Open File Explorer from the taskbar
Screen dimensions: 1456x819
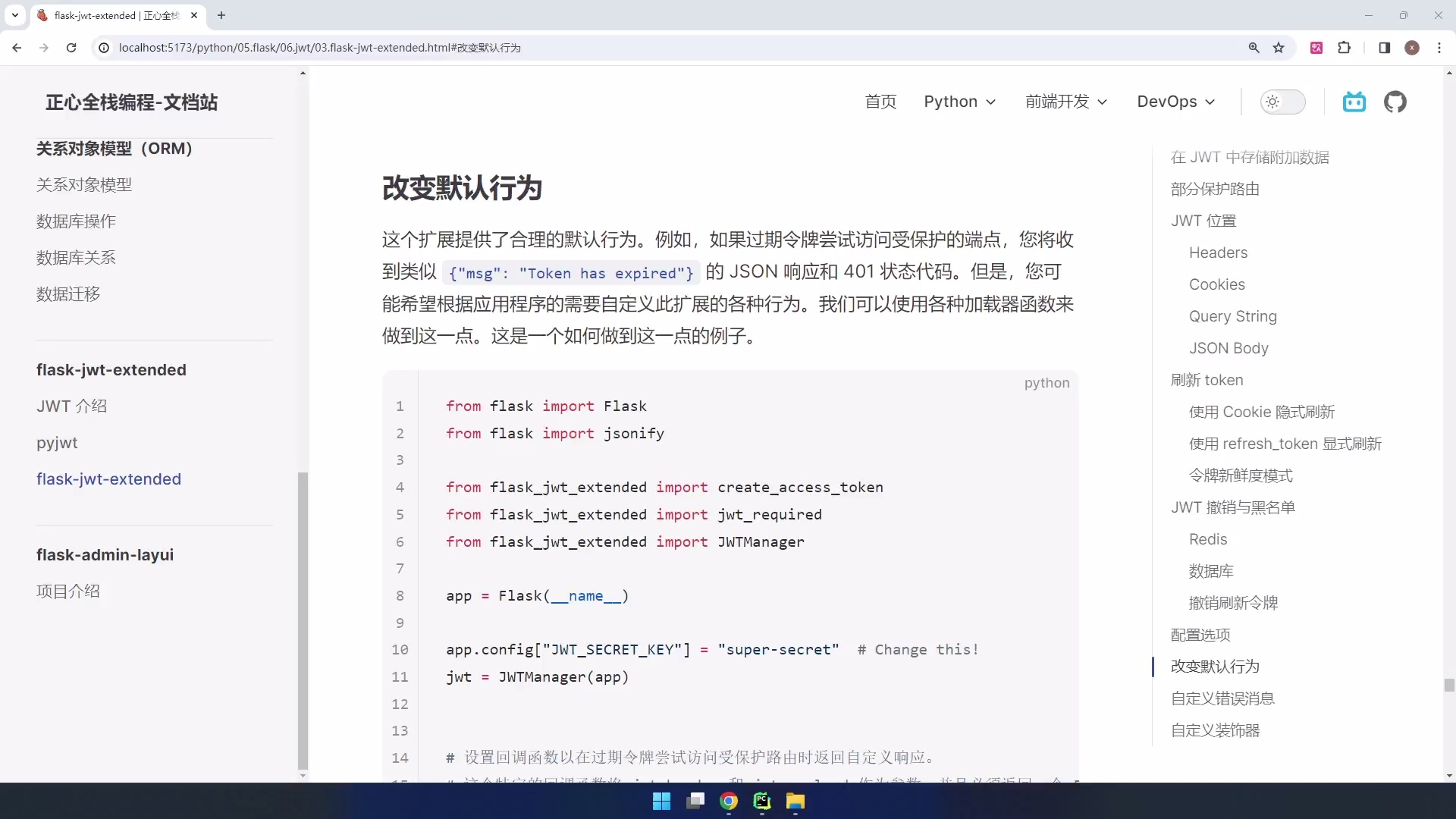795,802
